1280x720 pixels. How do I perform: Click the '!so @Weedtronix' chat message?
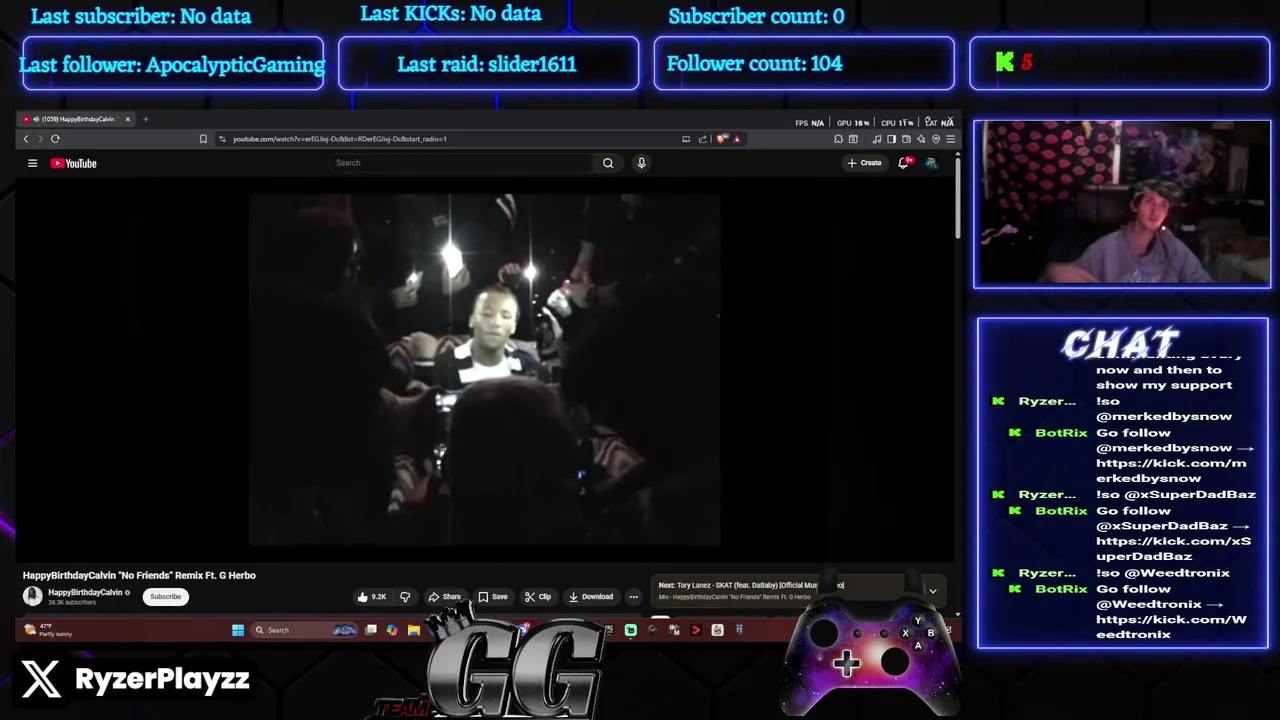(x=1163, y=573)
